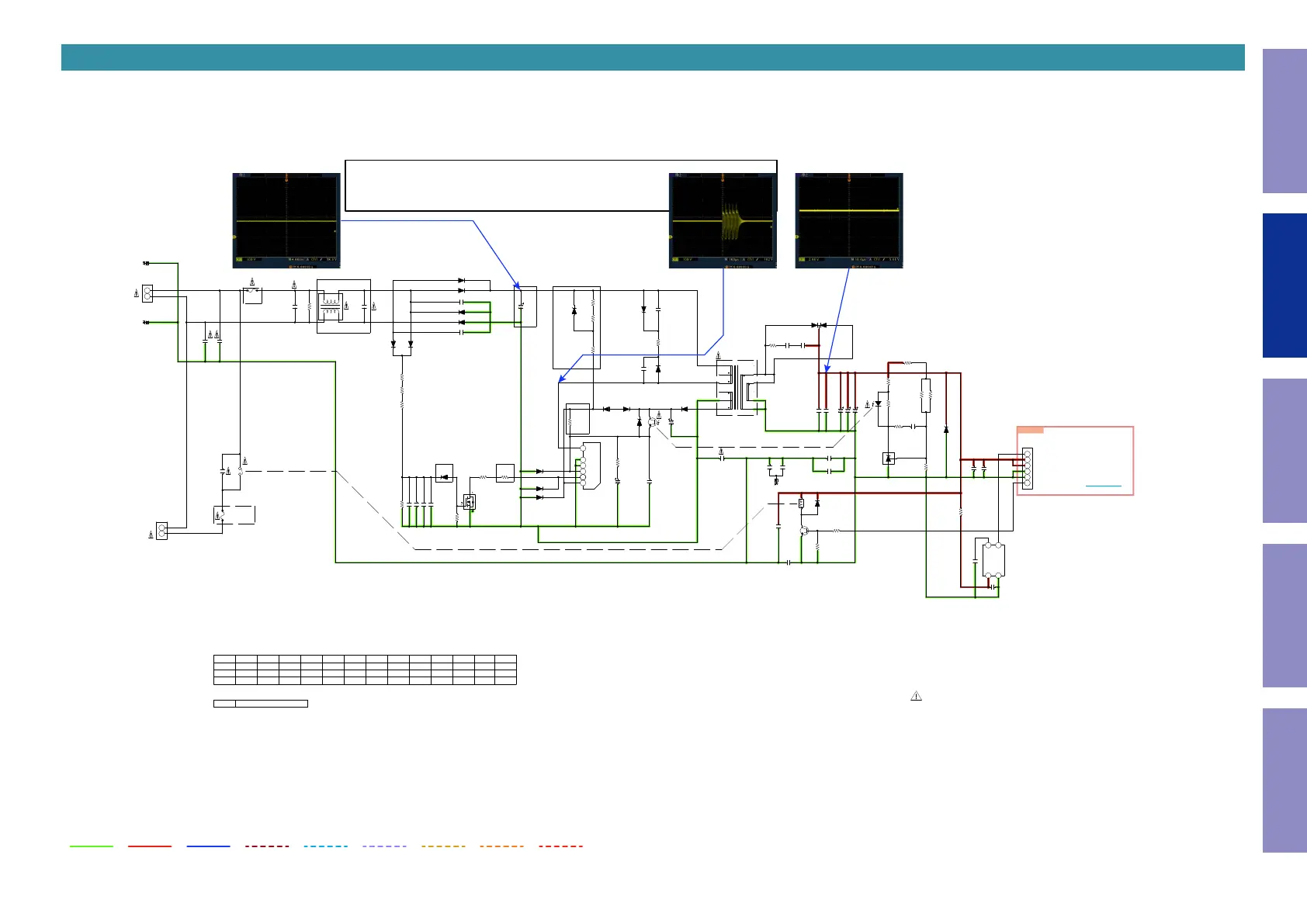Open the oscilloscope capture showing the burst waveform
1307x924 pixels.
tap(723, 220)
